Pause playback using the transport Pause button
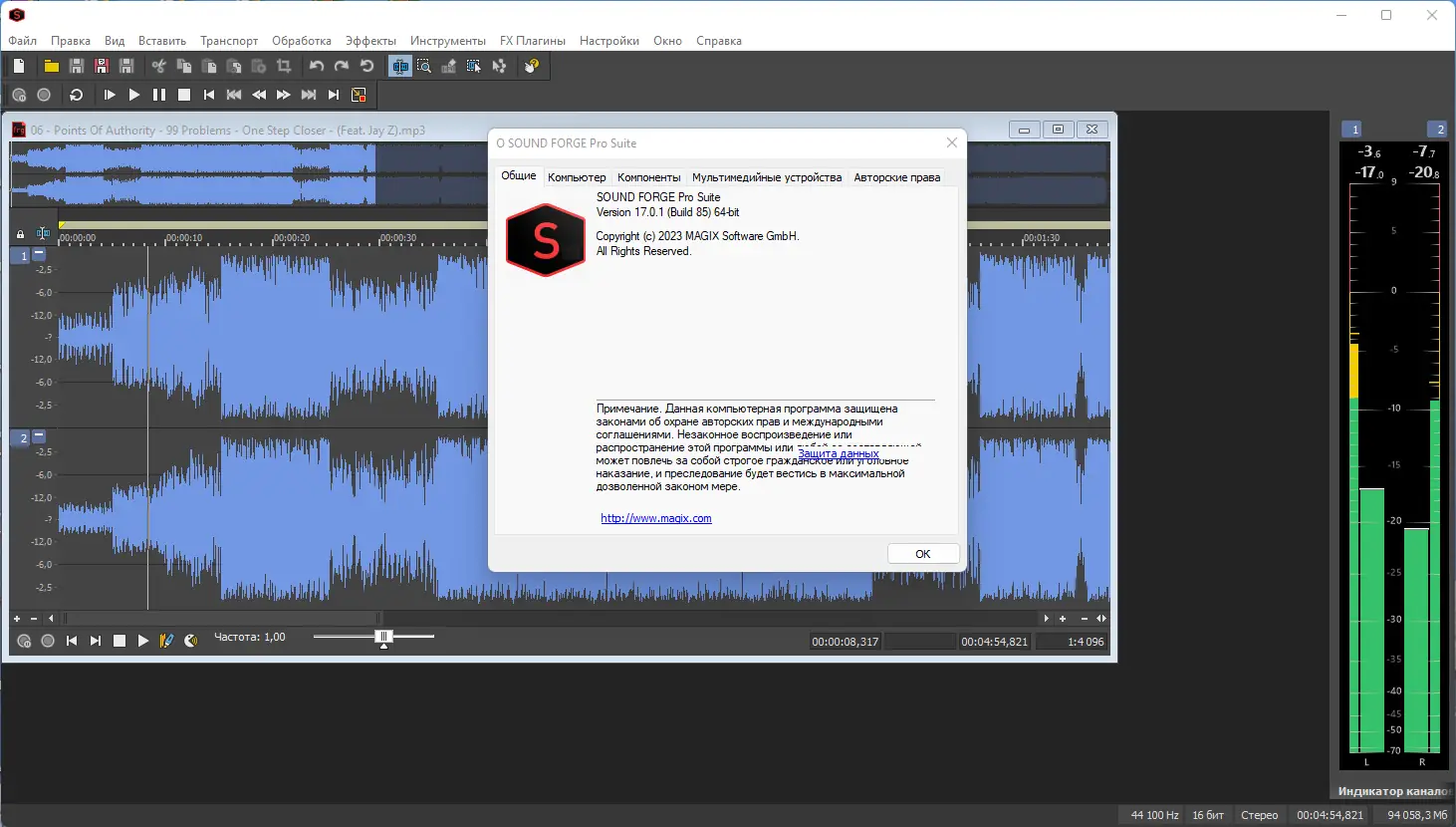The height and width of the screenshot is (827, 1456). click(158, 94)
